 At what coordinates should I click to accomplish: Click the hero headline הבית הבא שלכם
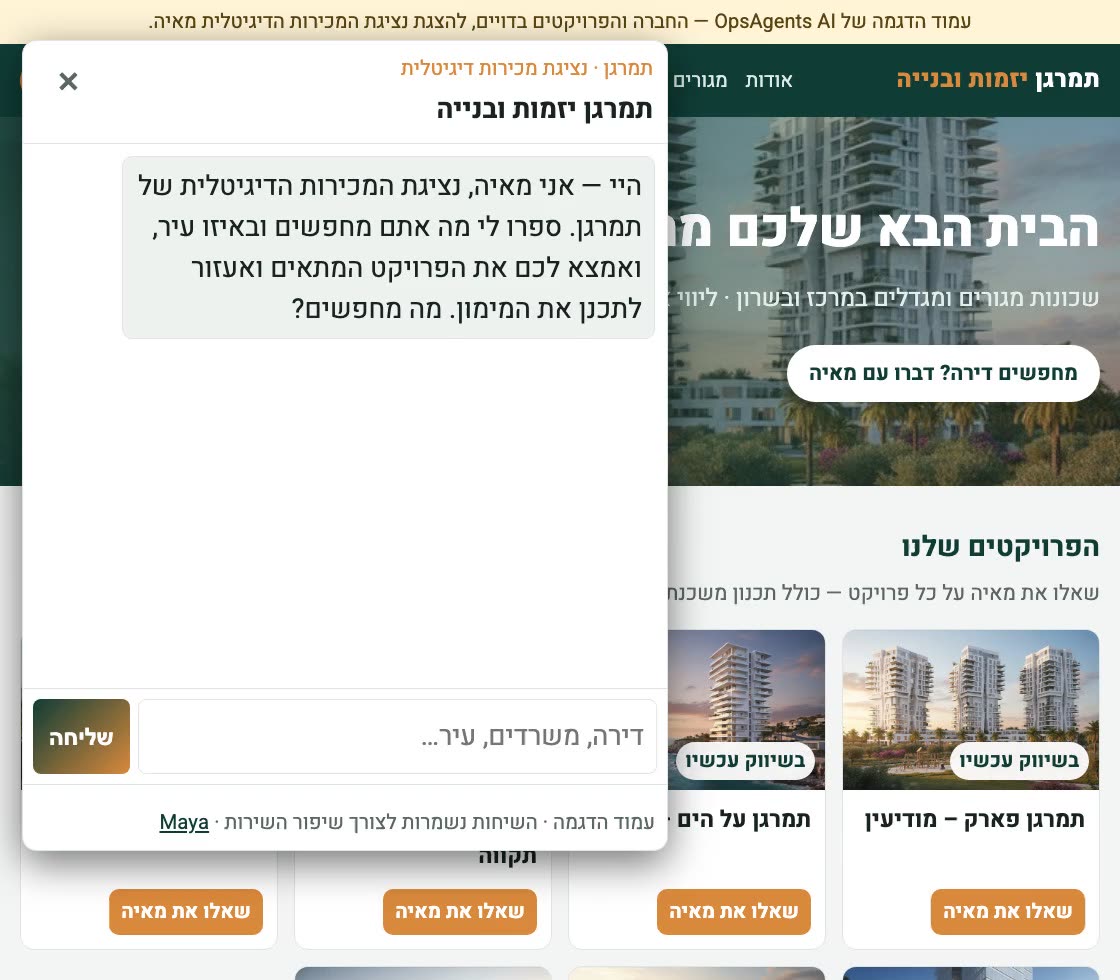883,229
